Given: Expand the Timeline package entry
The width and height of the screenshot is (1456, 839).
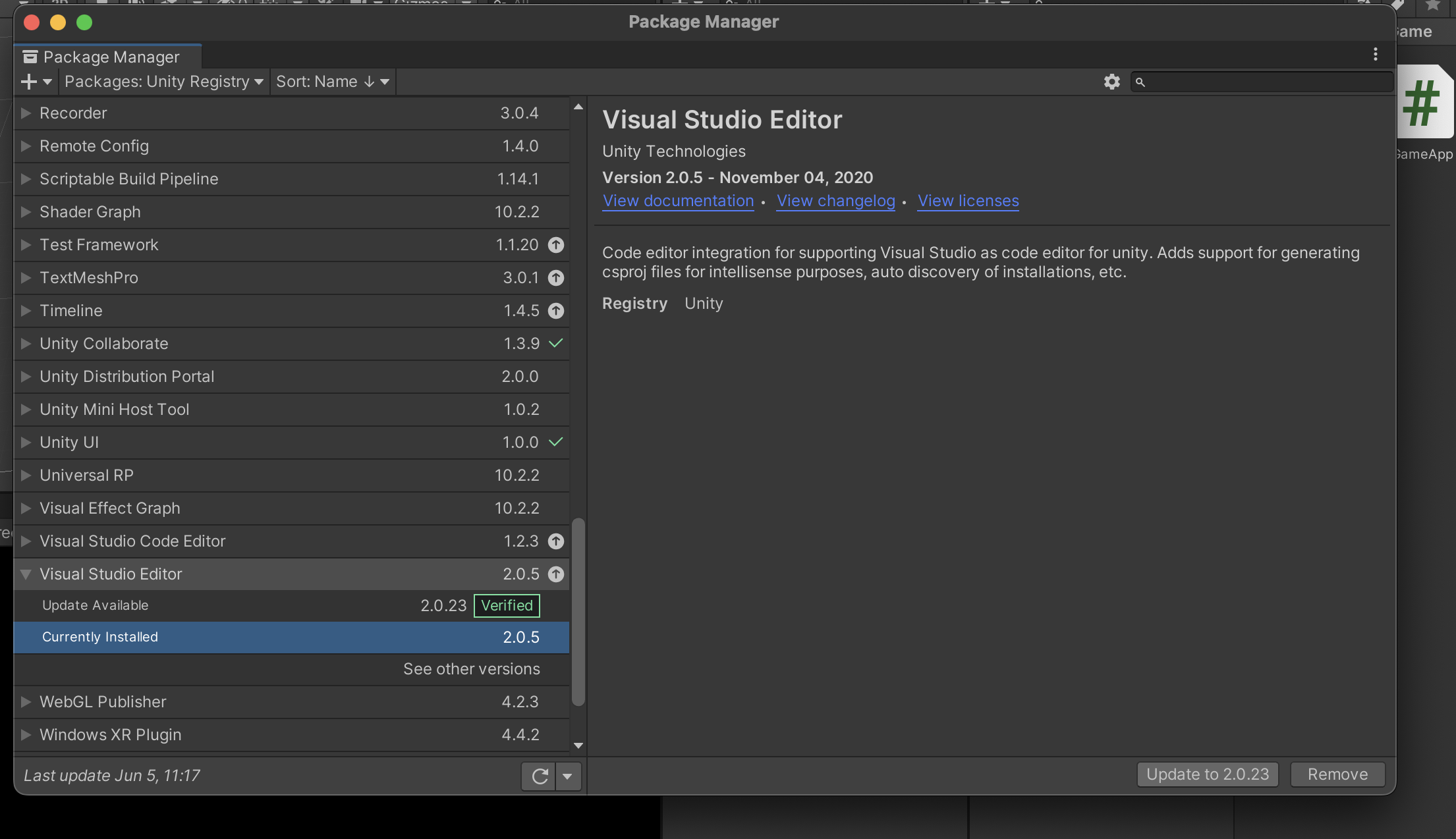Looking at the screenshot, I should [26, 311].
